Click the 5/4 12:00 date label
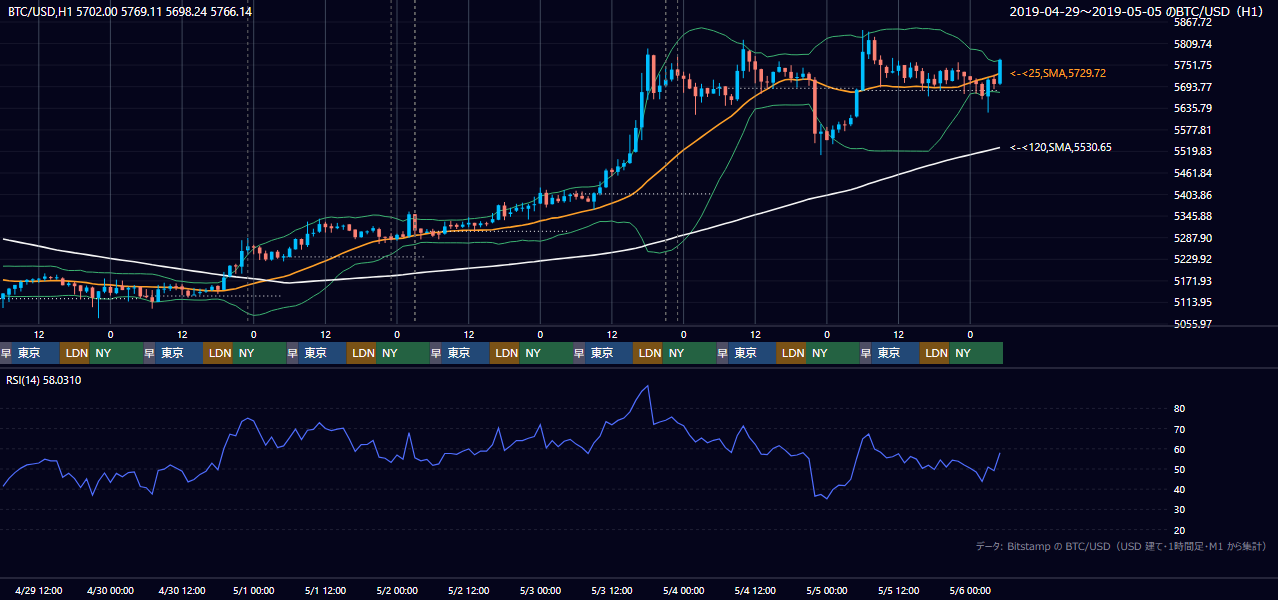 [x=756, y=590]
